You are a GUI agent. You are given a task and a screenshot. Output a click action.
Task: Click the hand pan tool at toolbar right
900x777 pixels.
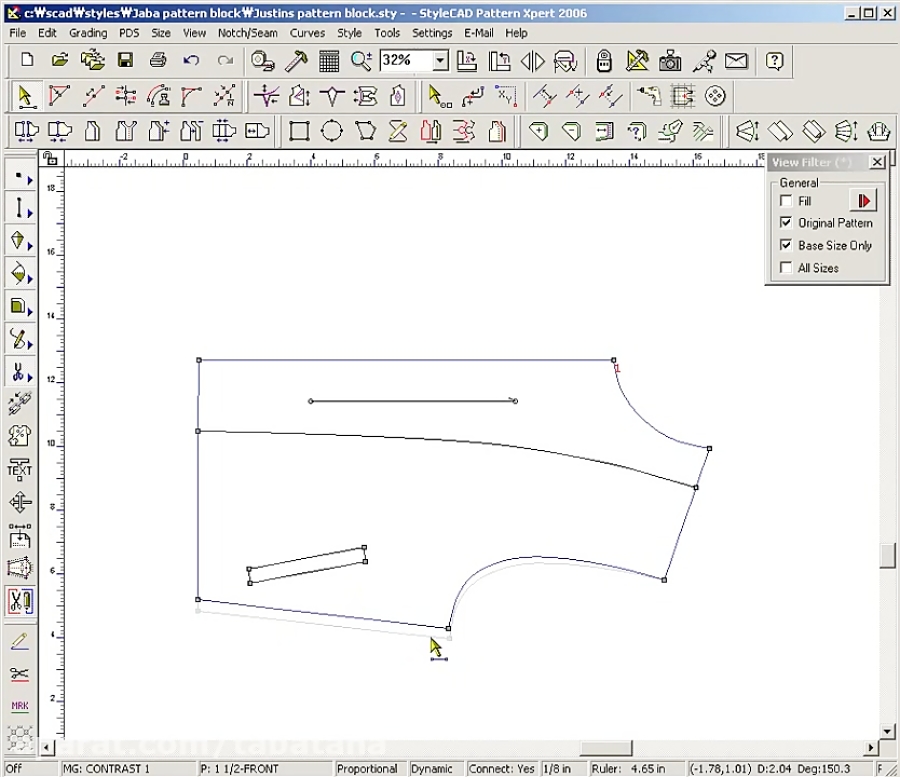pyautogui.click(x=878, y=130)
